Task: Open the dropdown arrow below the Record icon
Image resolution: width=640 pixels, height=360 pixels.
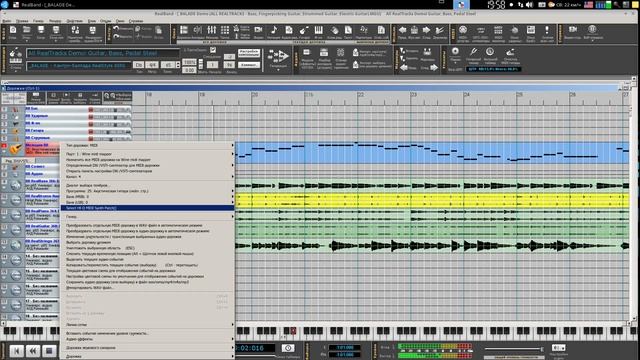Action: [455, 63]
